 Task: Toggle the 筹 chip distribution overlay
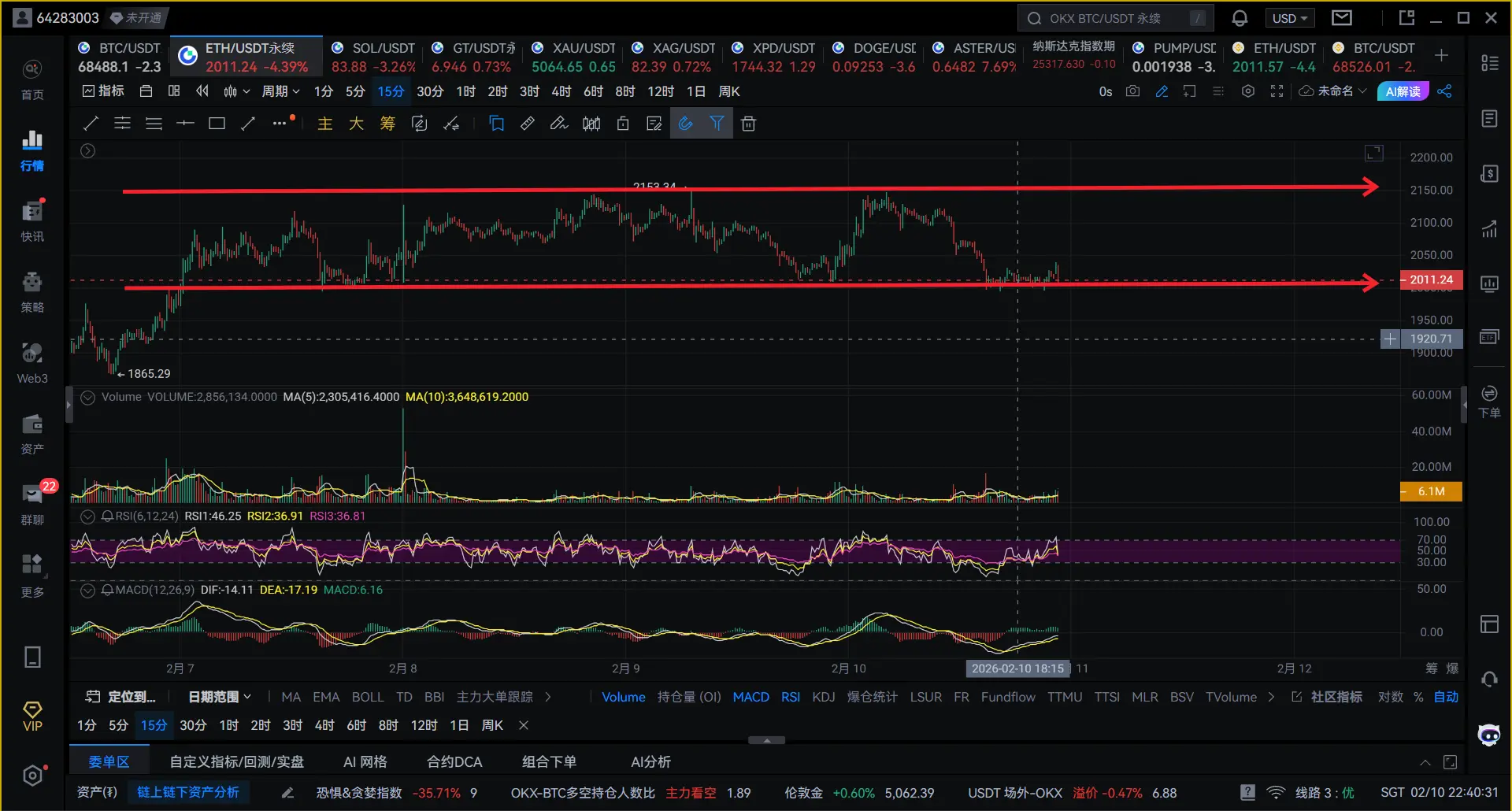[x=1432, y=668]
